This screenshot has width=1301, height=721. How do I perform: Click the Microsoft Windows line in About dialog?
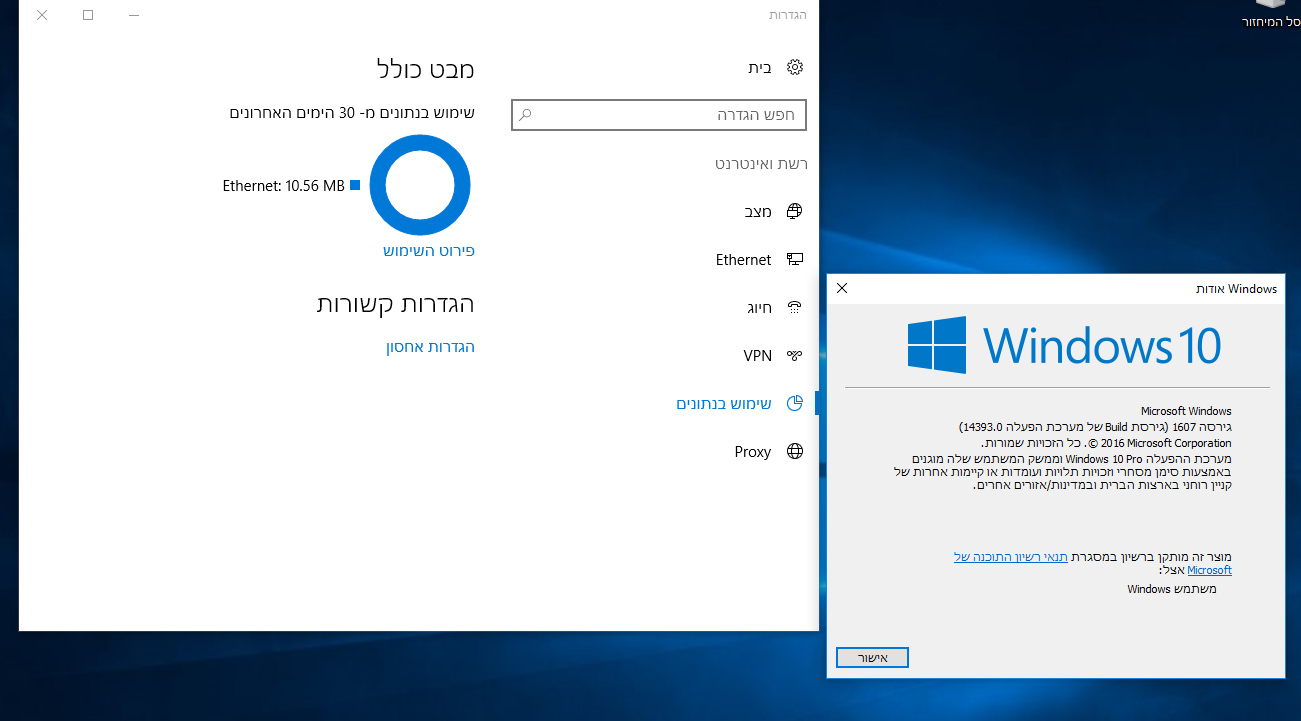[1187, 411]
